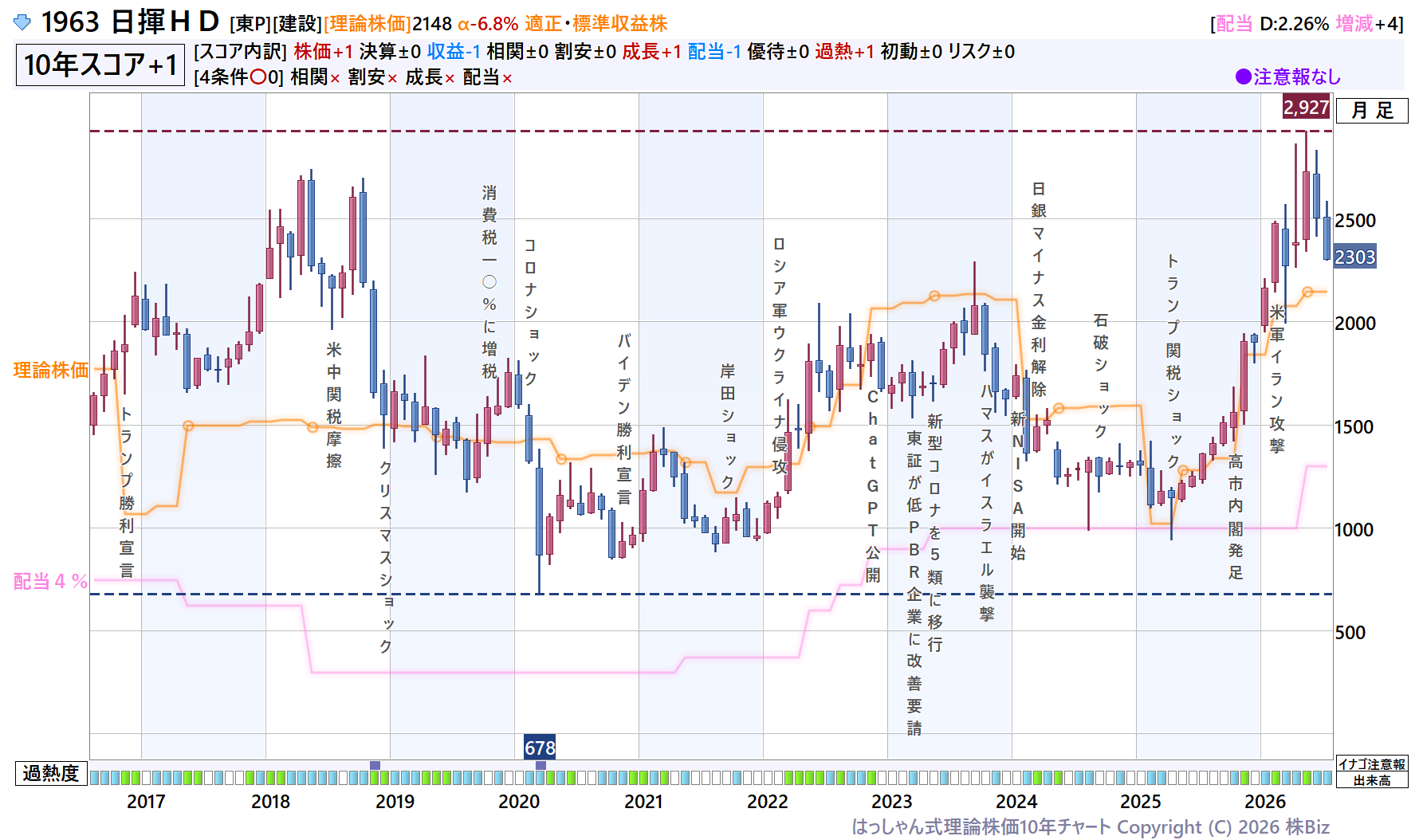This screenshot has width=1419, height=840.
Task: Click the 2,927 high price label
Action: 1306,108
